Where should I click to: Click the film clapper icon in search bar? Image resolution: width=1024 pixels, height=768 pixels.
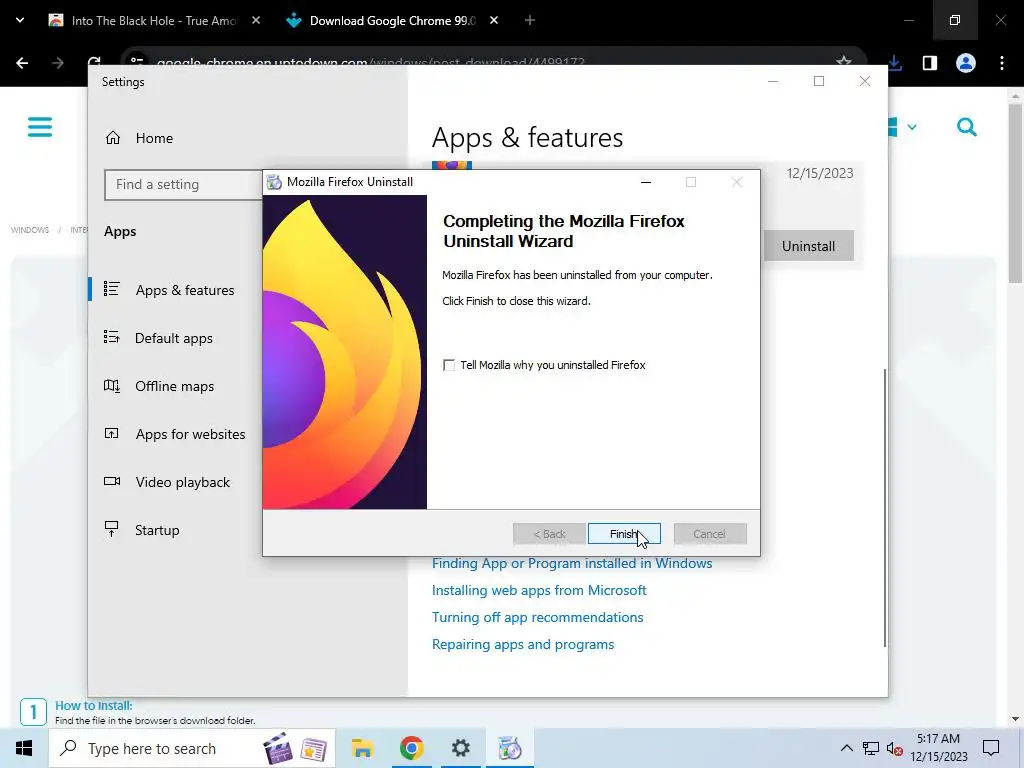pyautogui.click(x=278, y=748)
